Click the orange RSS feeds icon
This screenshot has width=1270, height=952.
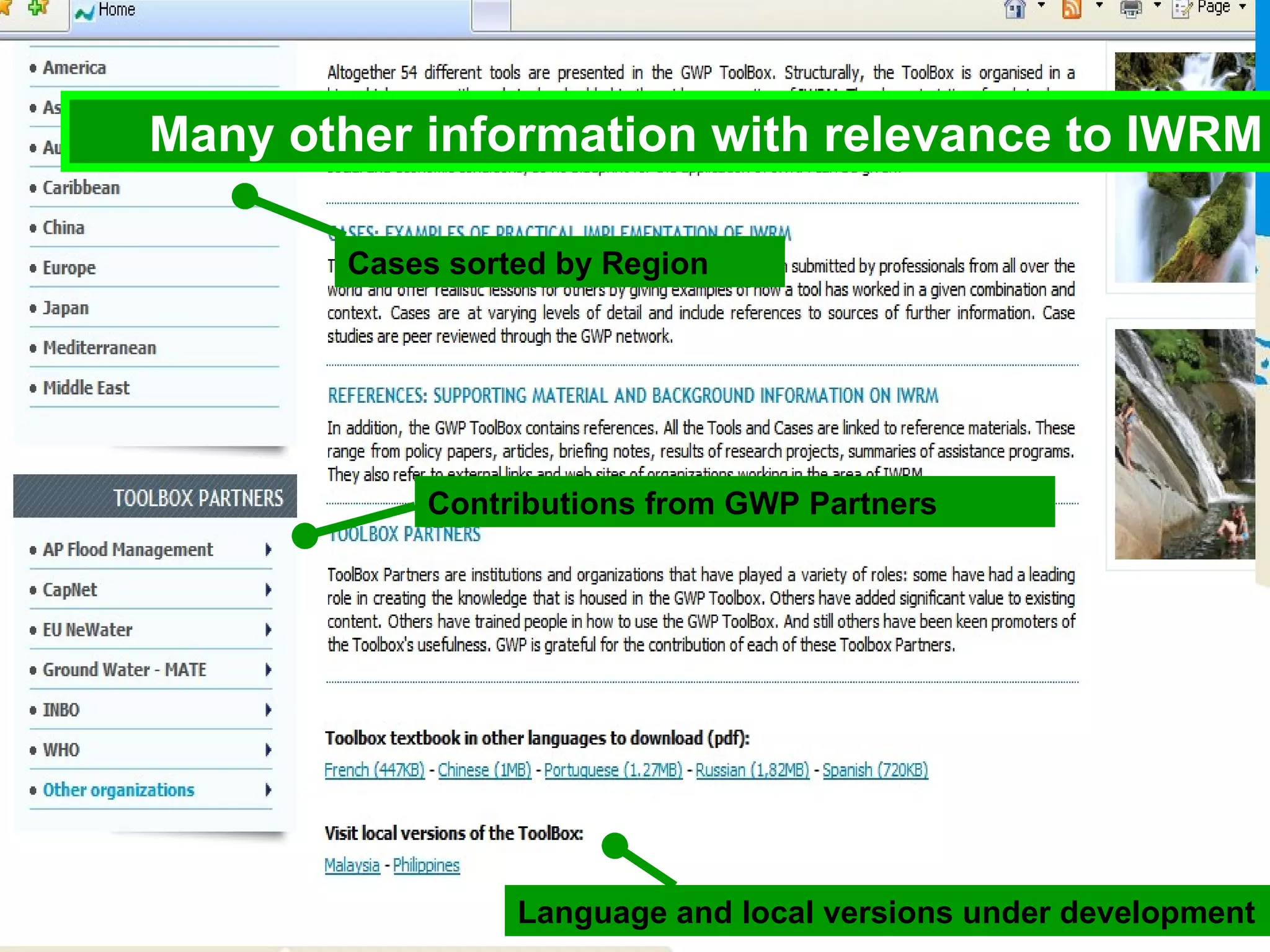click(1072, 9)
